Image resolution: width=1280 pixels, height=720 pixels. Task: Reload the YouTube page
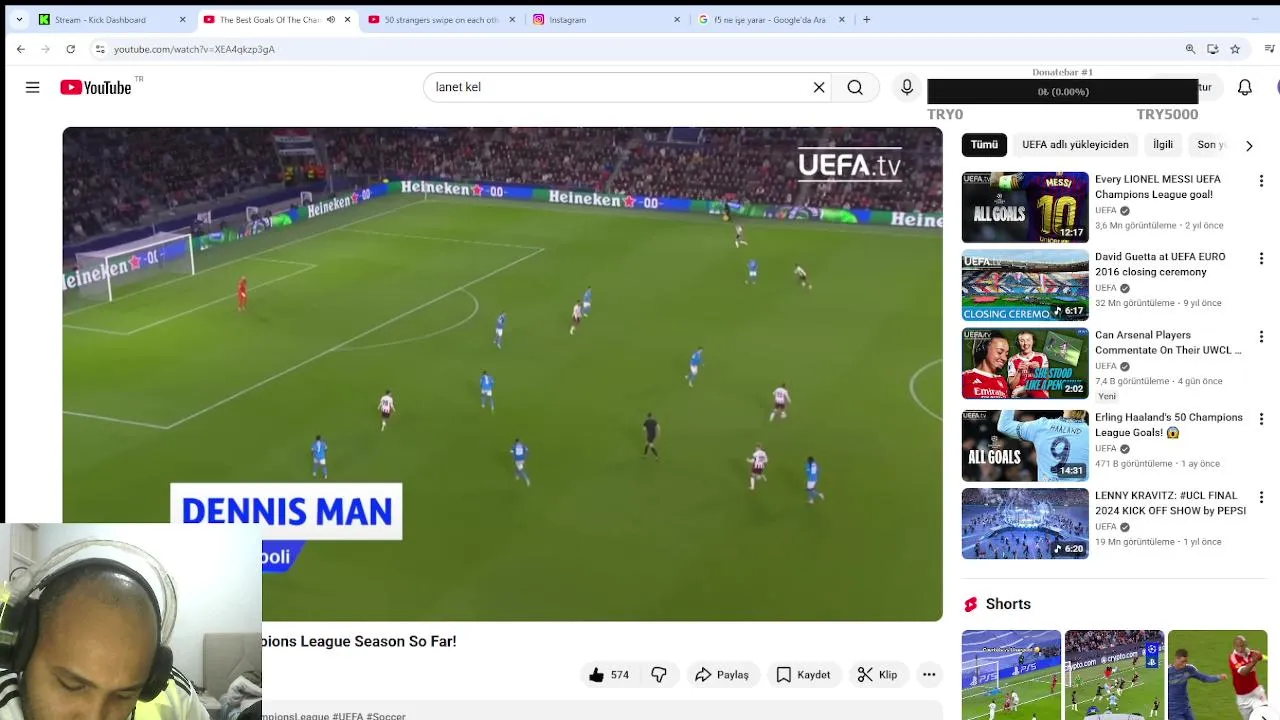(x=70, y=49)
